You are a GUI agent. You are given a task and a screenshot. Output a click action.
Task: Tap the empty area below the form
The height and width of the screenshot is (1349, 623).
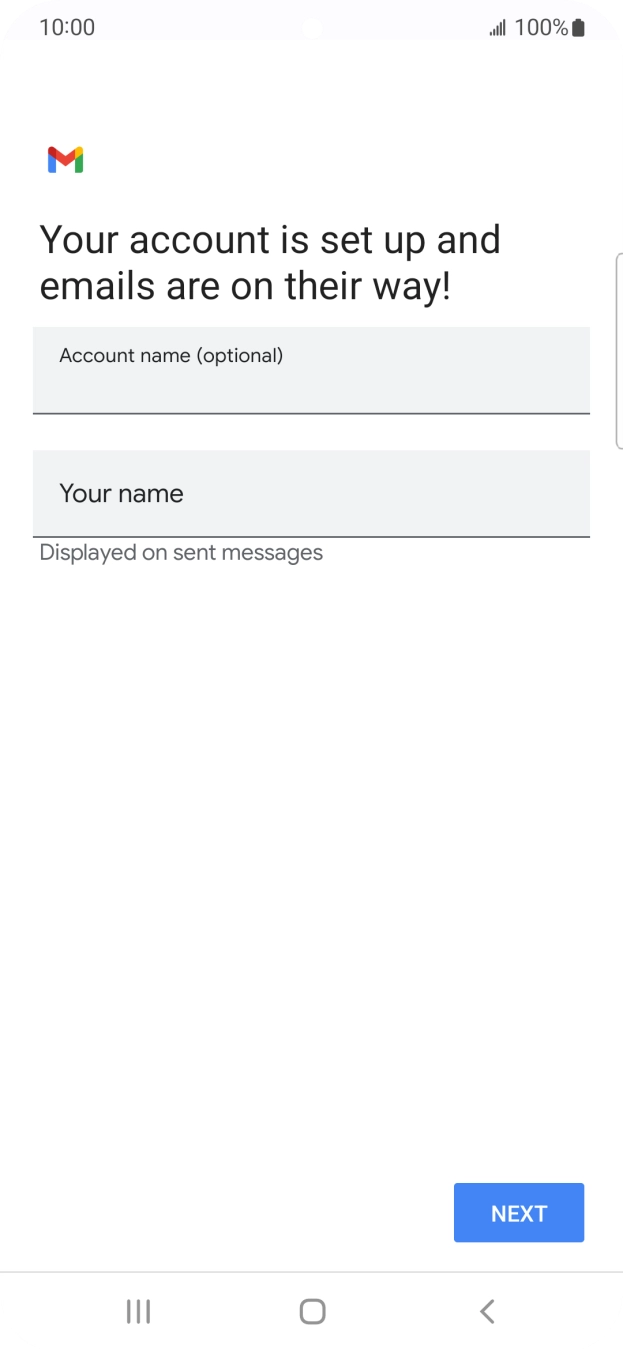311,850
